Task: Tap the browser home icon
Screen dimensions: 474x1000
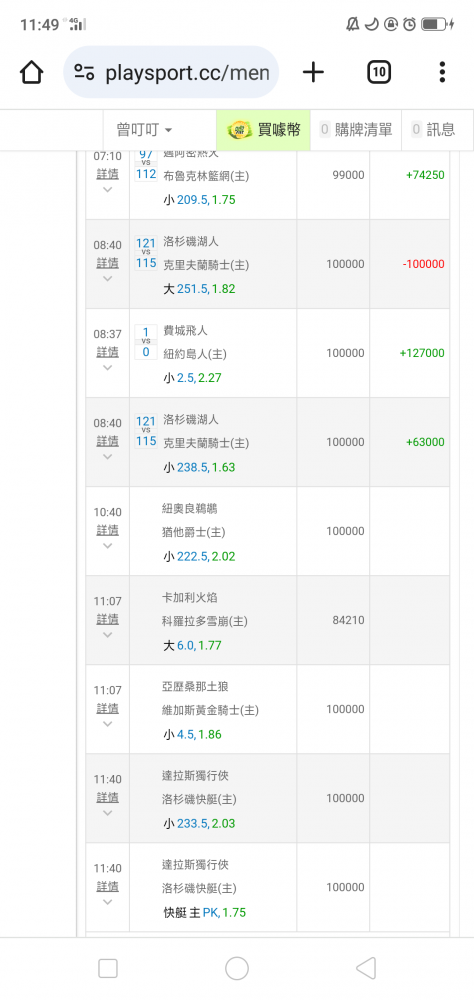Action: point(31,72)
